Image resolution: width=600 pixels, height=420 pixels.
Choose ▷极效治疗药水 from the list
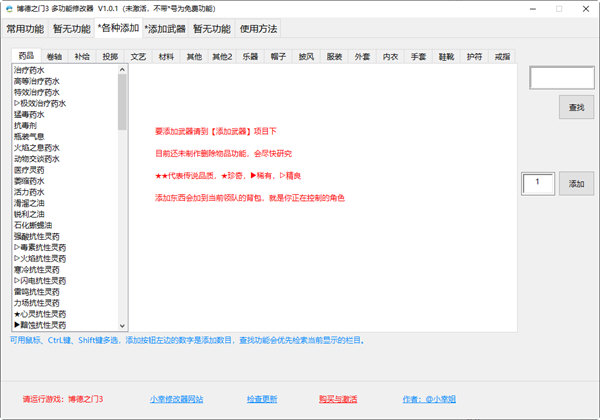point(40,103)
